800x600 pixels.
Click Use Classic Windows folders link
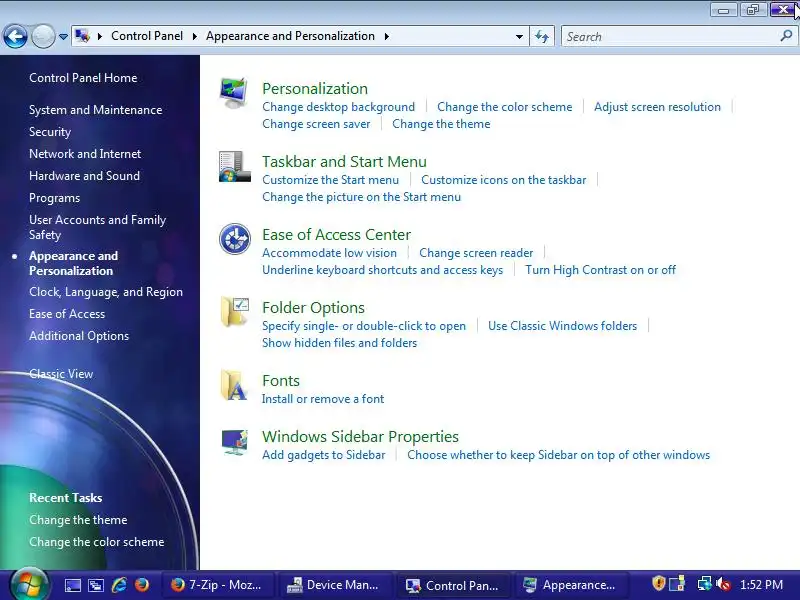[562, 326]
